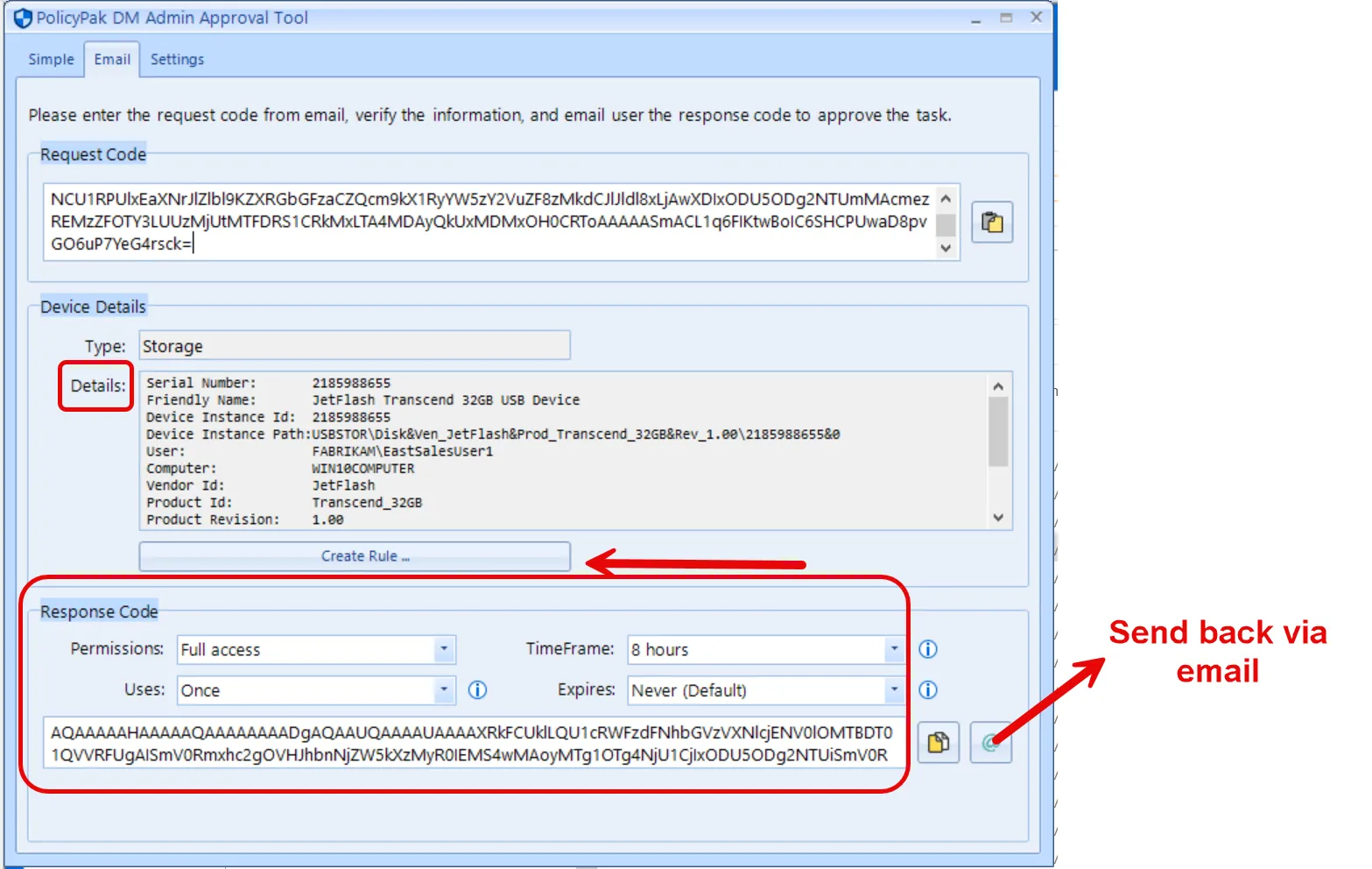Show info about the Uses setting
The image size is (1372, 869).
[x=477, y=689]
